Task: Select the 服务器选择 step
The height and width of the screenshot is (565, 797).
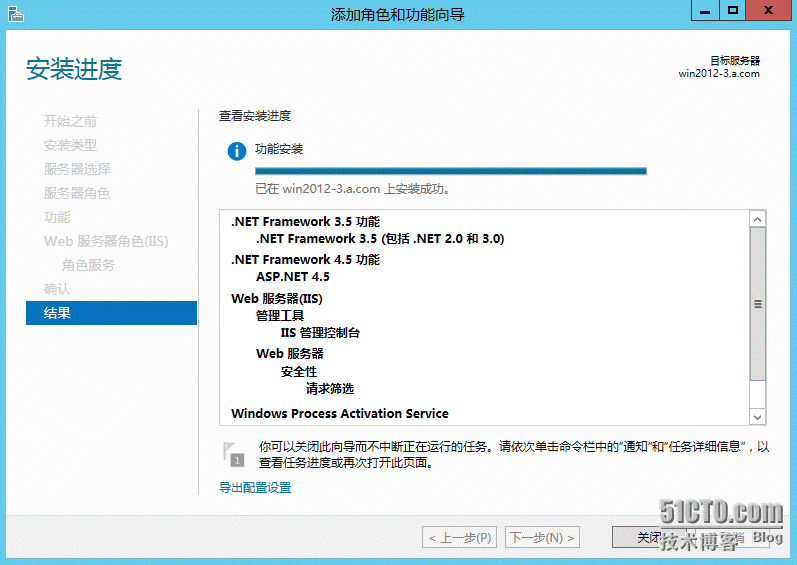Action: (77, 169)
